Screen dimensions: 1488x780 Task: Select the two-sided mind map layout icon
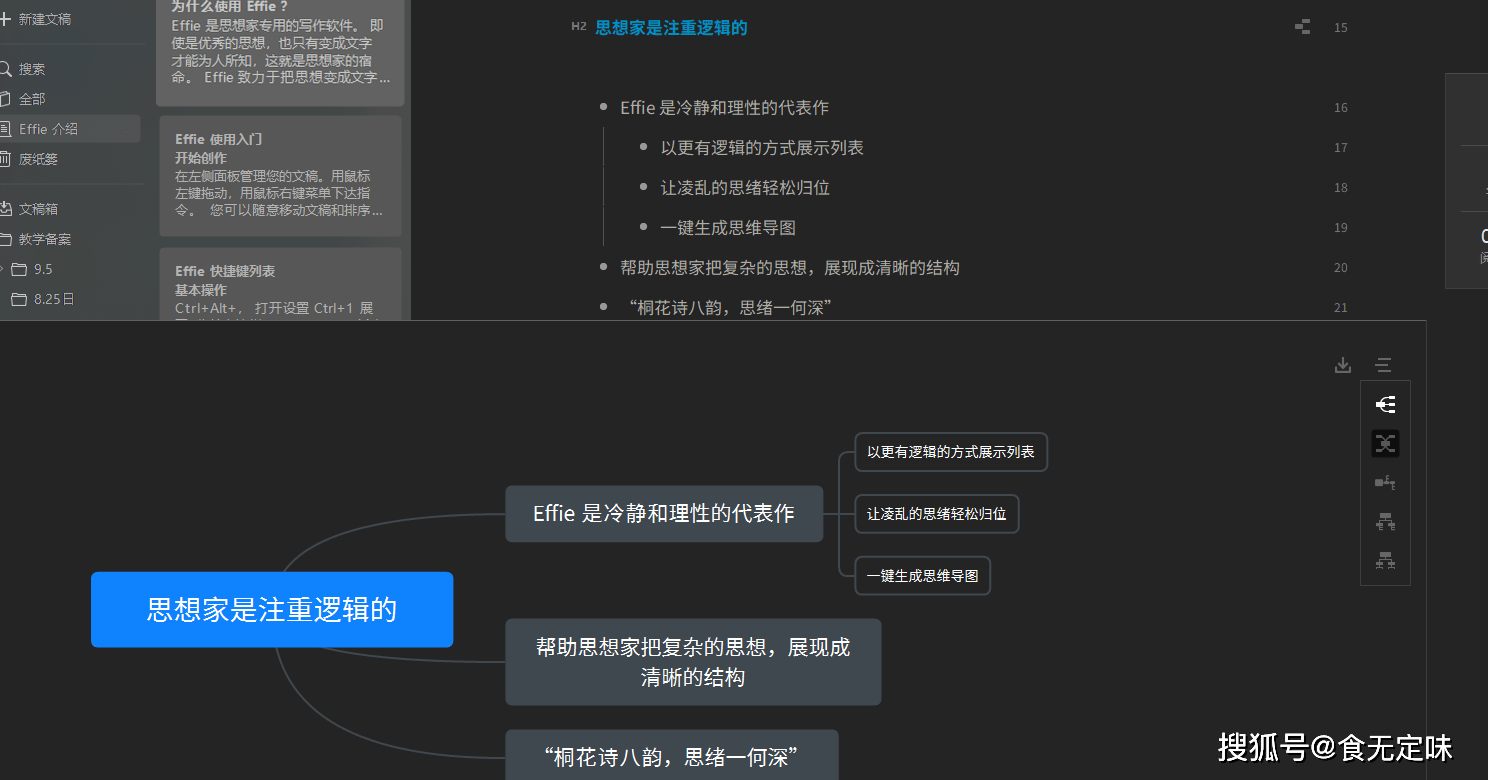click(x=1385, y=443)
